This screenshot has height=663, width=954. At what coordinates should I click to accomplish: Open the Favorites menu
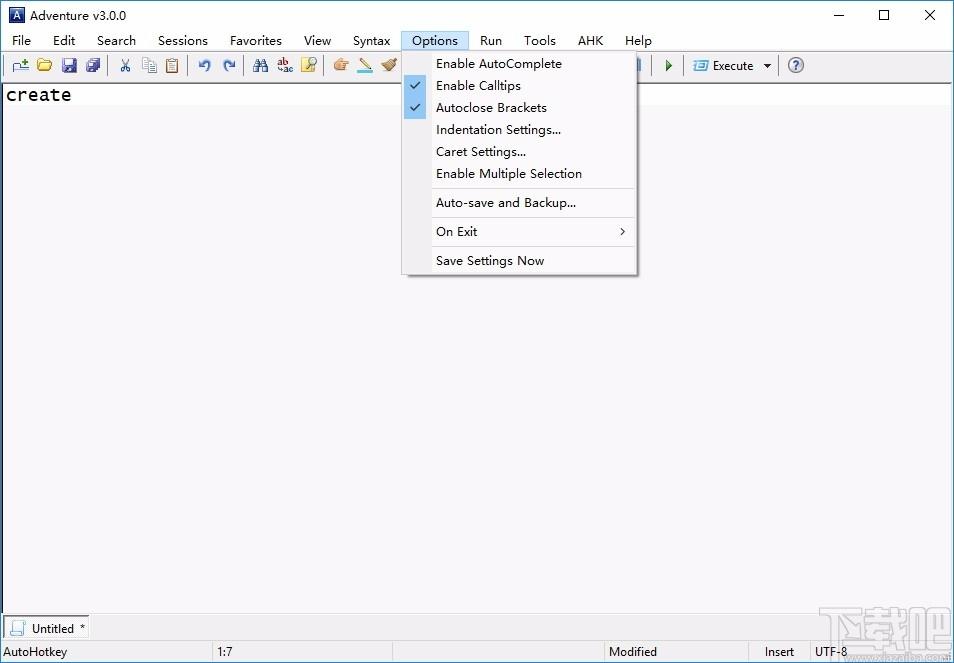coord(256,41)
